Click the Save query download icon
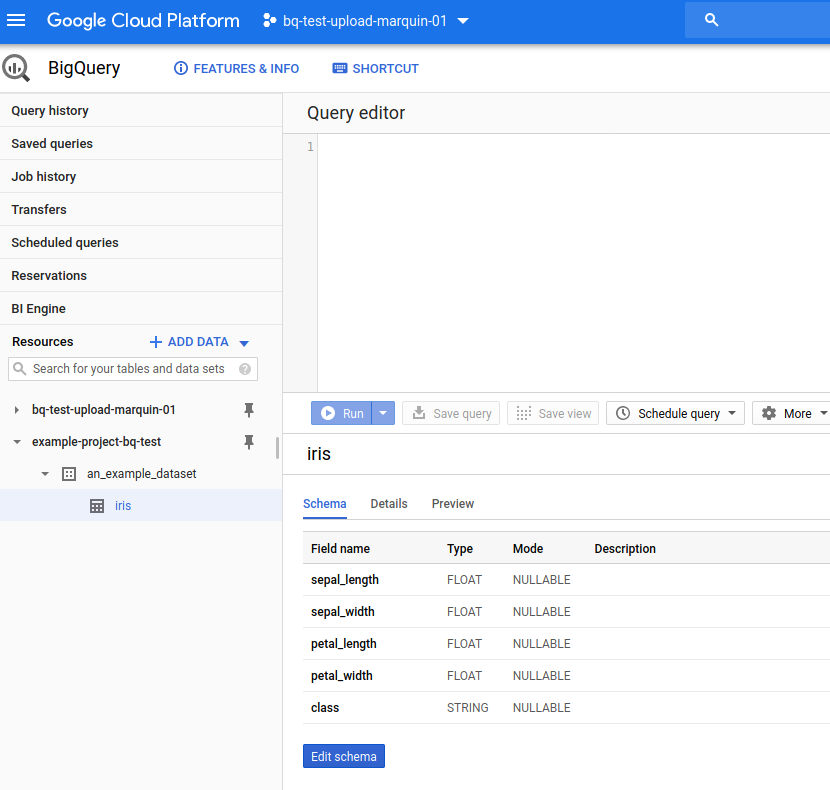The height and width of the screenshot is (790, 830). (x=419, y=413)
